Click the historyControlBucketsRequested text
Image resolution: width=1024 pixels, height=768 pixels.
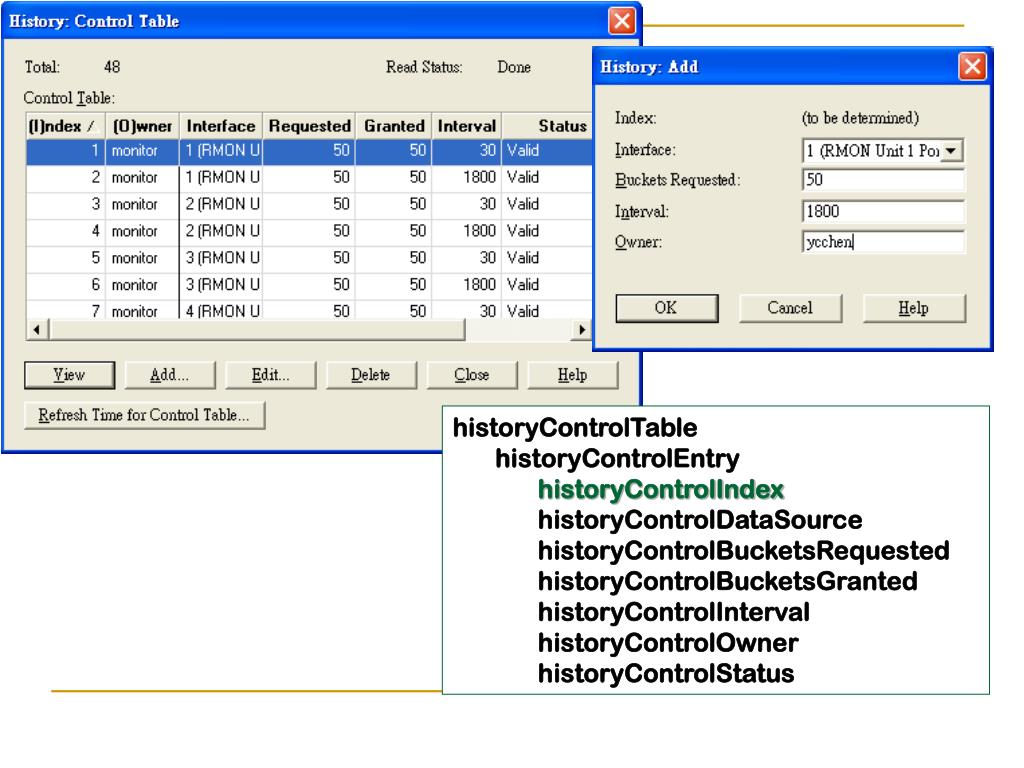tap(743, 551)
